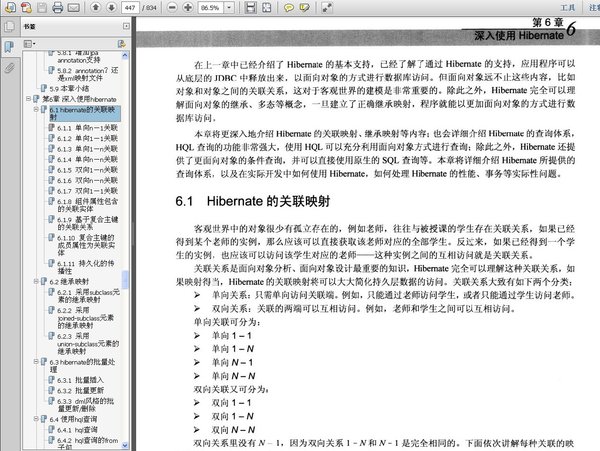Click the greyed save floppy-disk icon
This screenshot has width=600, height=451.
pyautogui.click(x=42, y=7)
